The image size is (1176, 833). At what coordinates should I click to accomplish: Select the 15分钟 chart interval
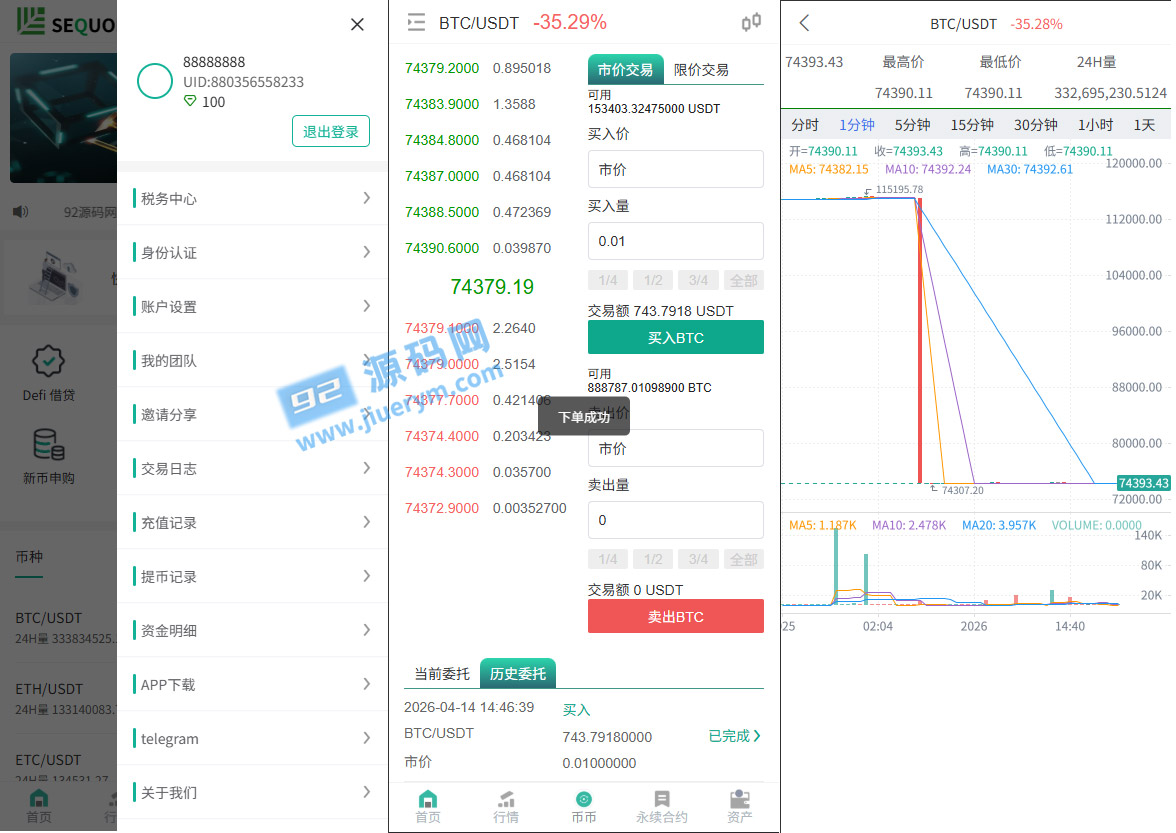coord(972,125)
